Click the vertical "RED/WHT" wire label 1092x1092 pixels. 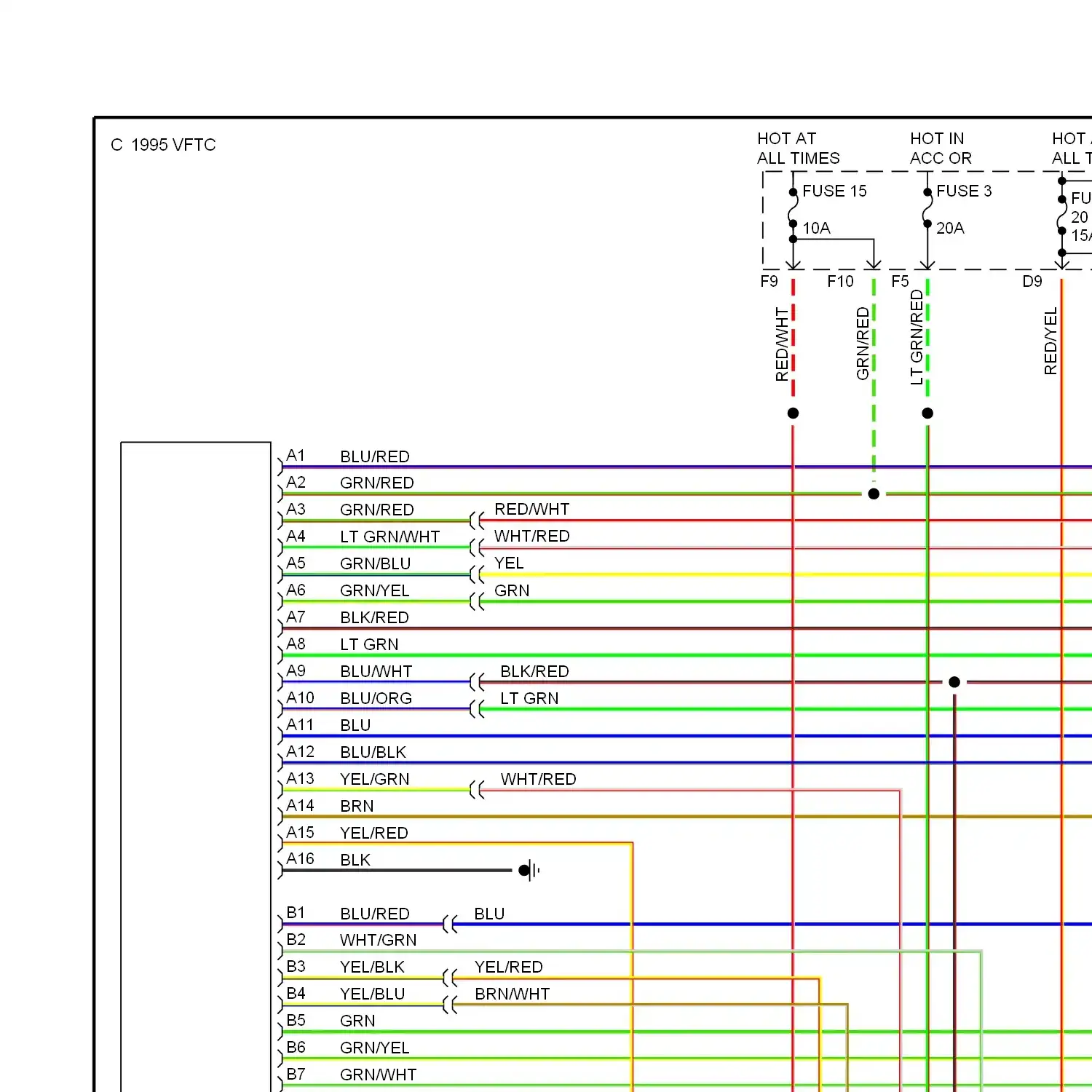(x=782, y=344)
